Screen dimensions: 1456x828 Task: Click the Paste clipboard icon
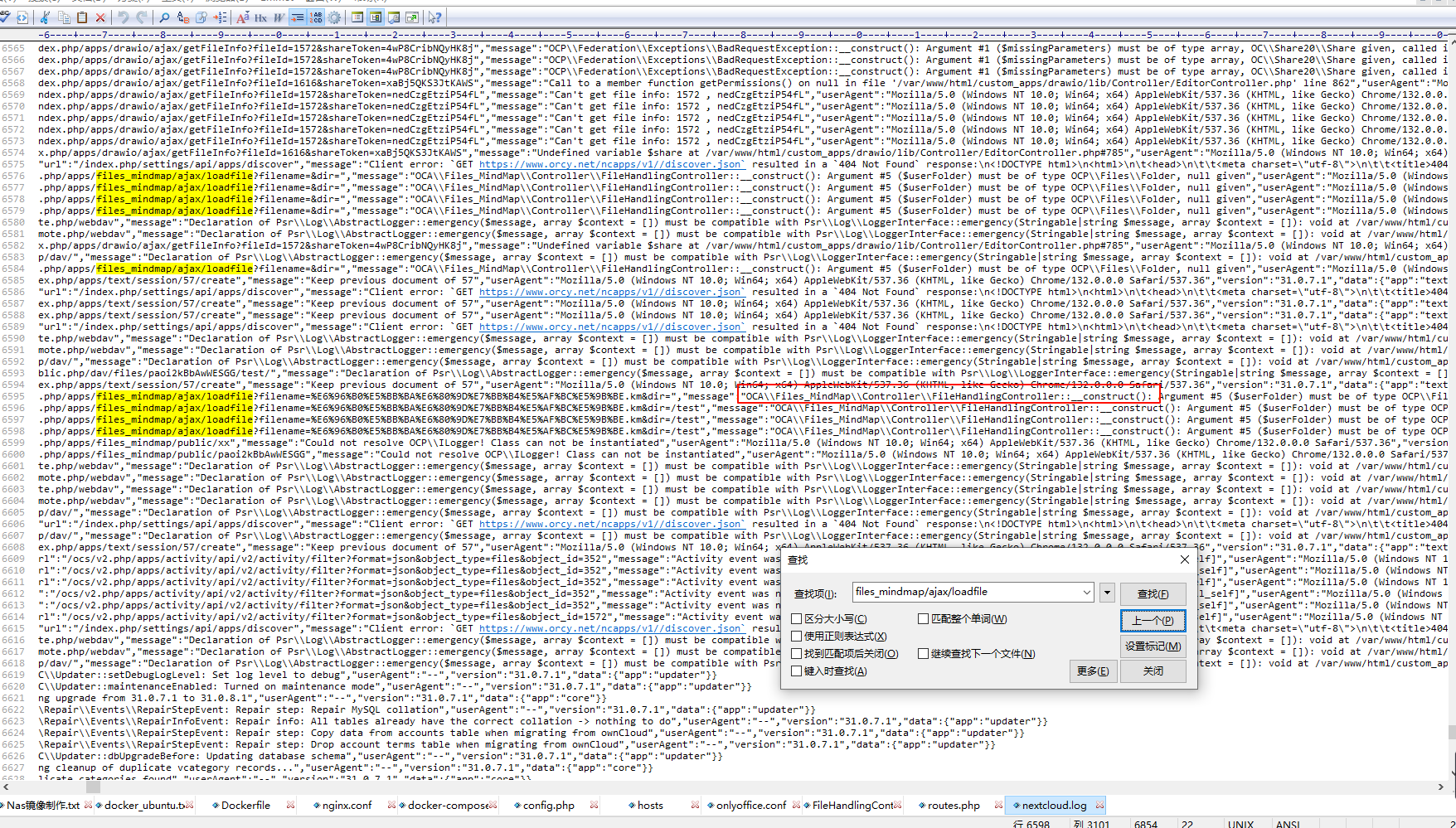[82, 17]
